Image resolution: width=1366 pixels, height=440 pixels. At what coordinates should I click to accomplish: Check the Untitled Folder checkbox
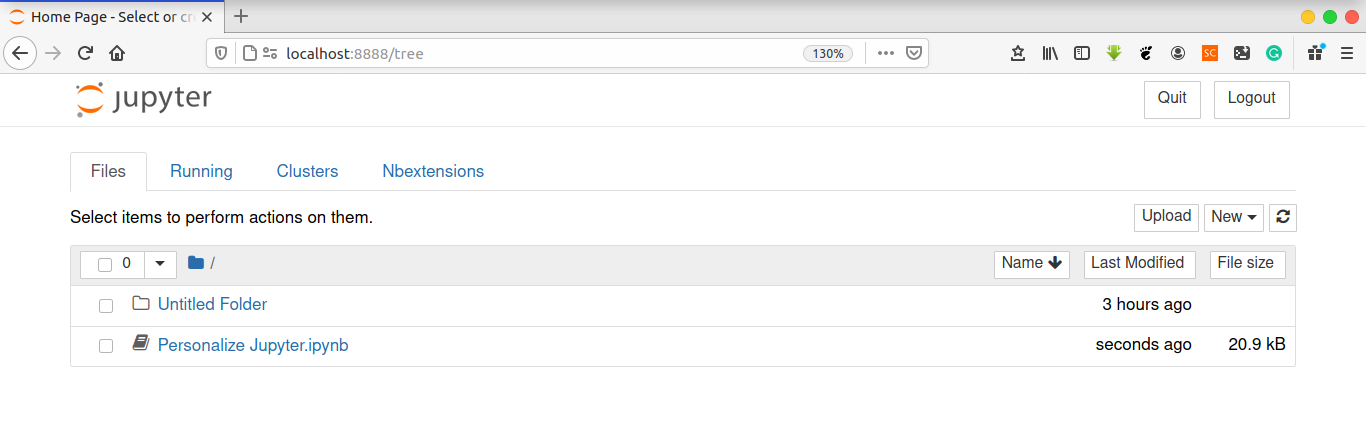coord(106,305)
